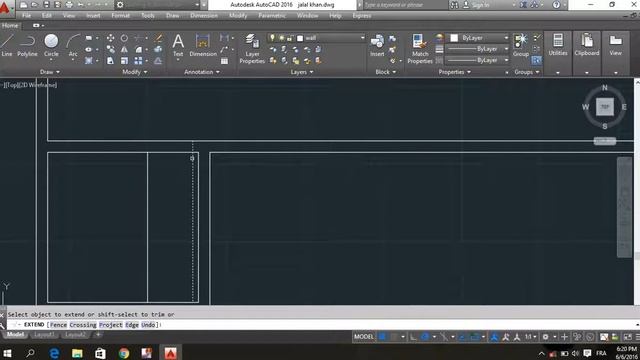640x360 pixels.
Task: Click the Array tool icon
Action: tap(138, 61)
